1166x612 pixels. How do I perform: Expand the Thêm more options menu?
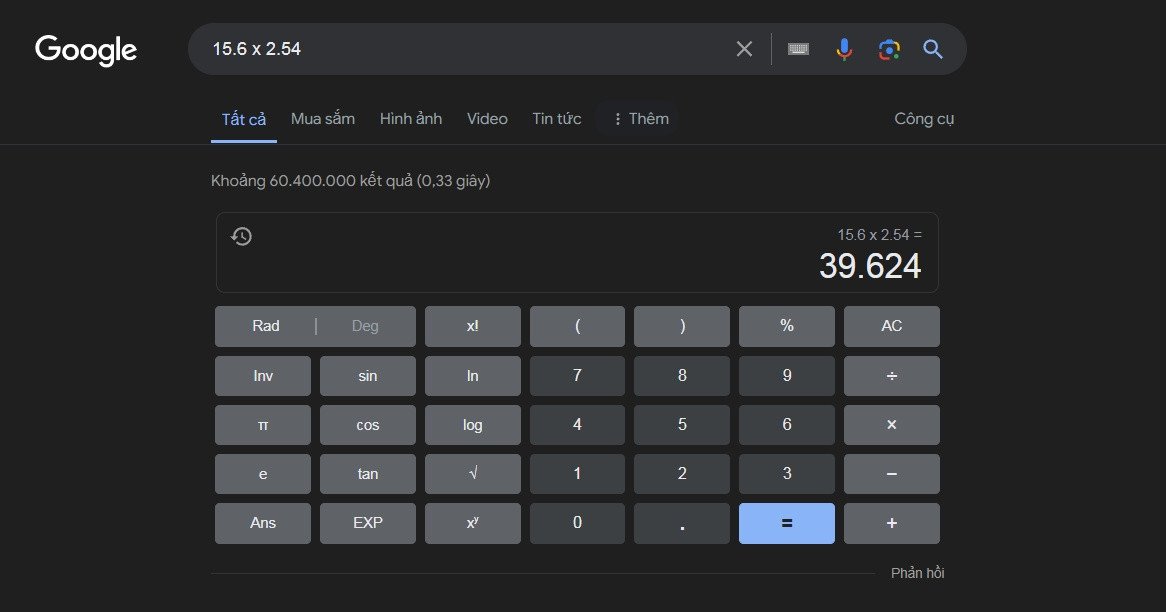pos(639,119)
